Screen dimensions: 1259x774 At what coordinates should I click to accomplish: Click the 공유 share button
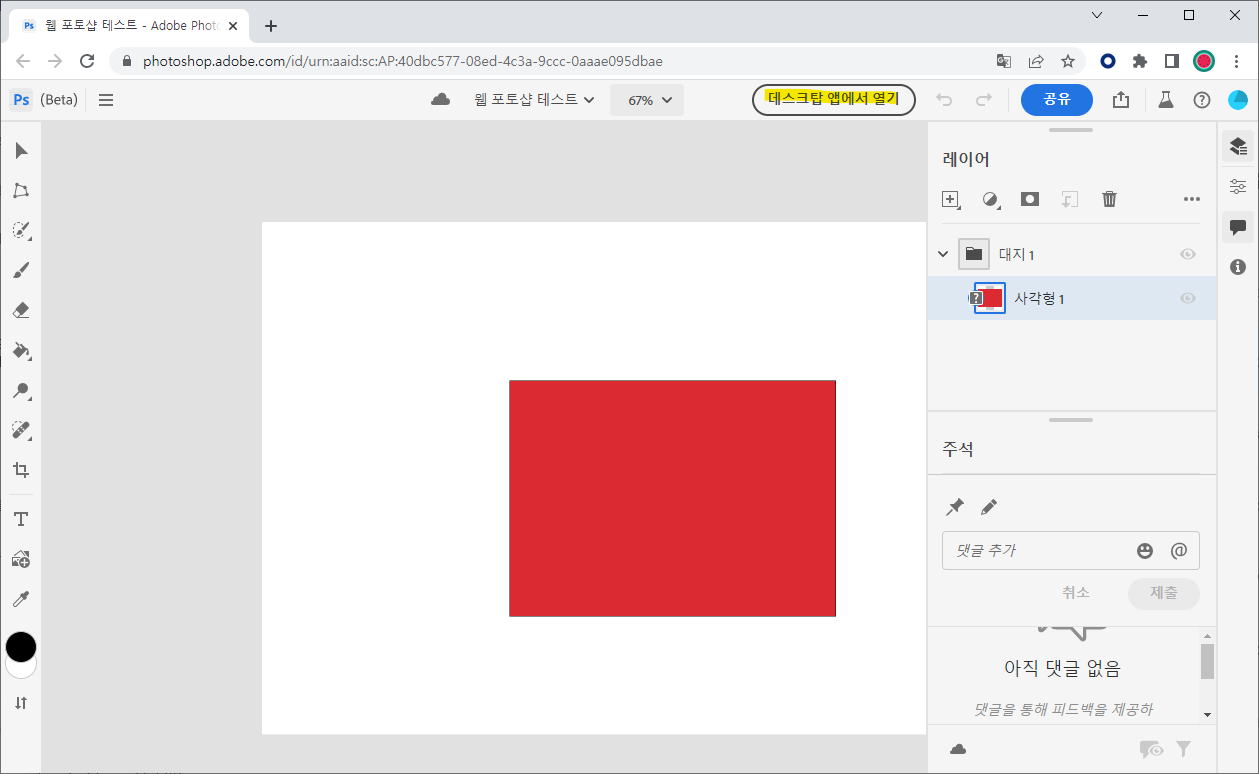(1056, 100)
